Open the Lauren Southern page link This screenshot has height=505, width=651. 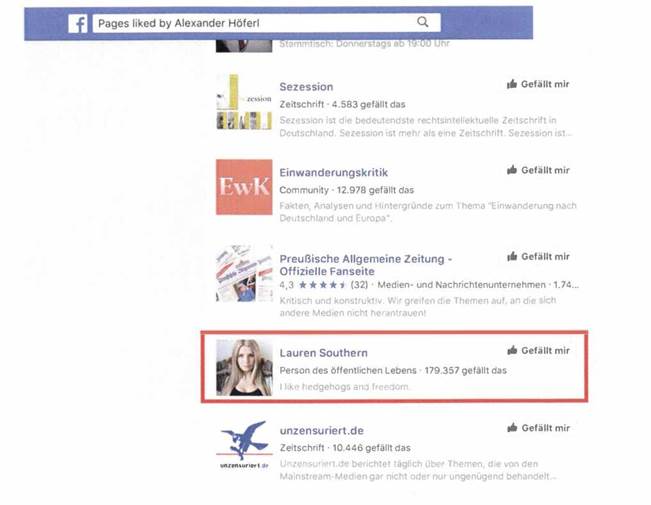(323, 353)
